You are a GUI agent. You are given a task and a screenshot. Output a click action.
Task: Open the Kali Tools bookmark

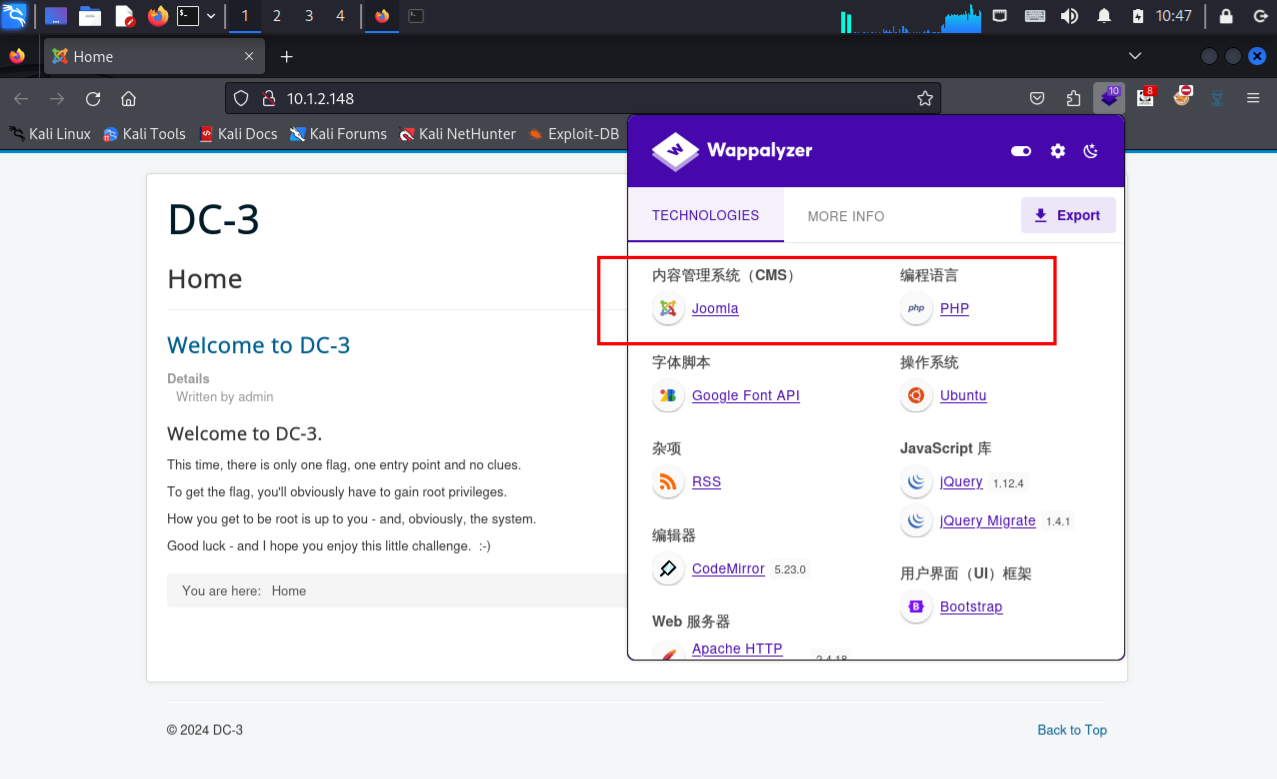tap(144, 134)
